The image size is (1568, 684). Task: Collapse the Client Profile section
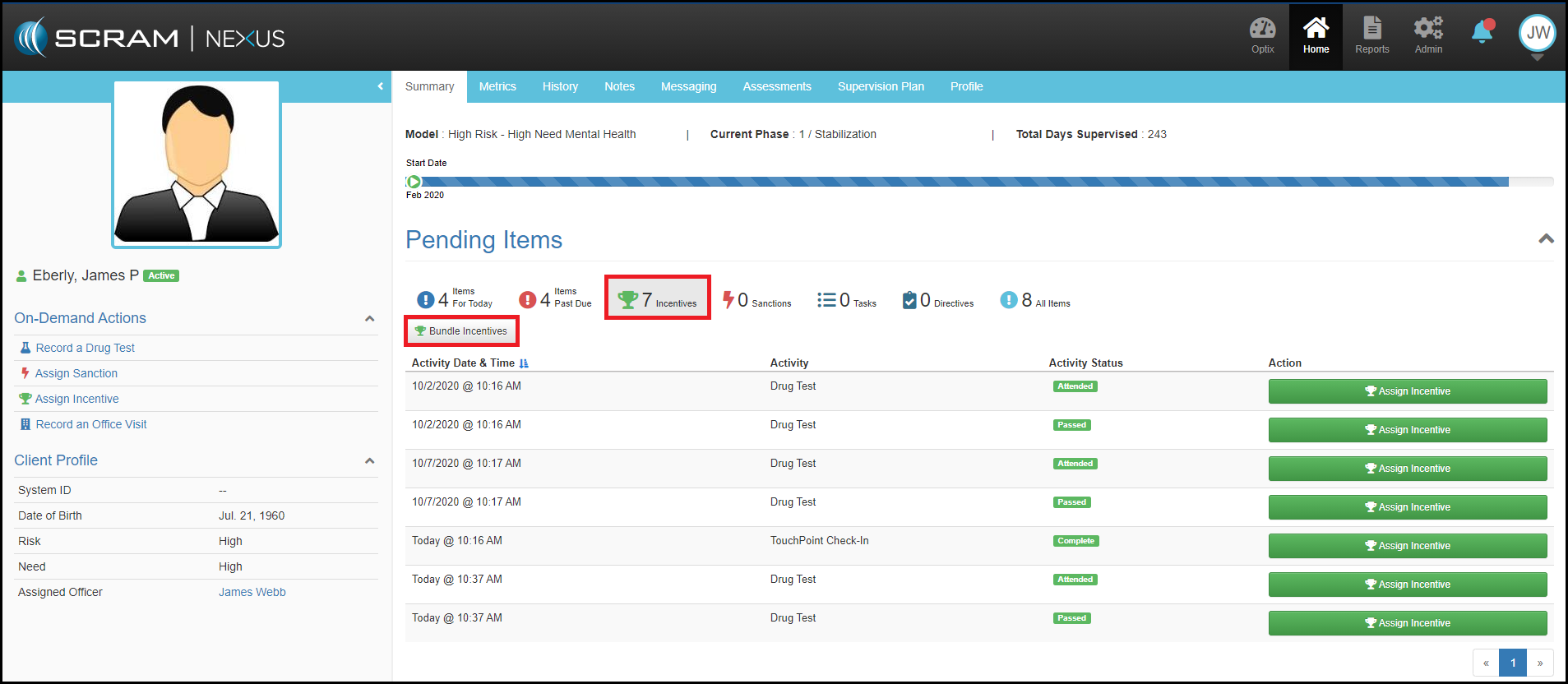(x=369, y=461)
